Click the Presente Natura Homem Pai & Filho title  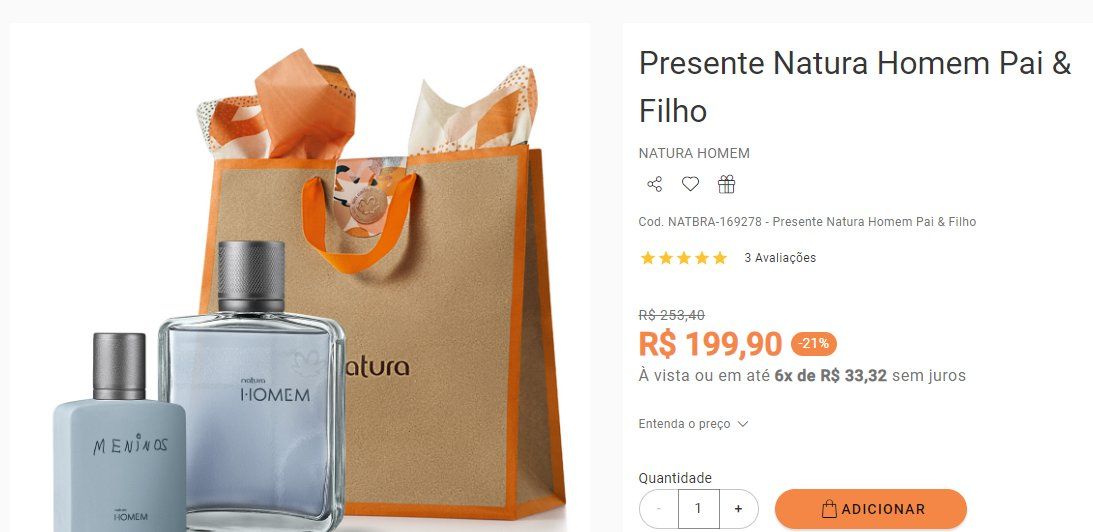coord(855,87)
